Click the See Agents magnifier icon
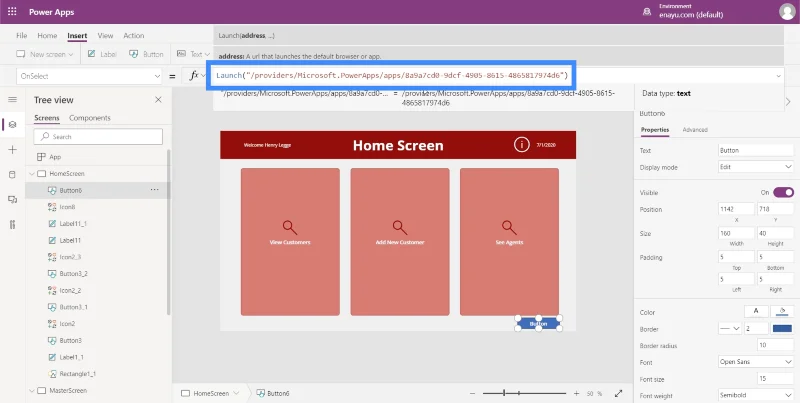Viewport: 800px width, 403px height. [509, 227]
